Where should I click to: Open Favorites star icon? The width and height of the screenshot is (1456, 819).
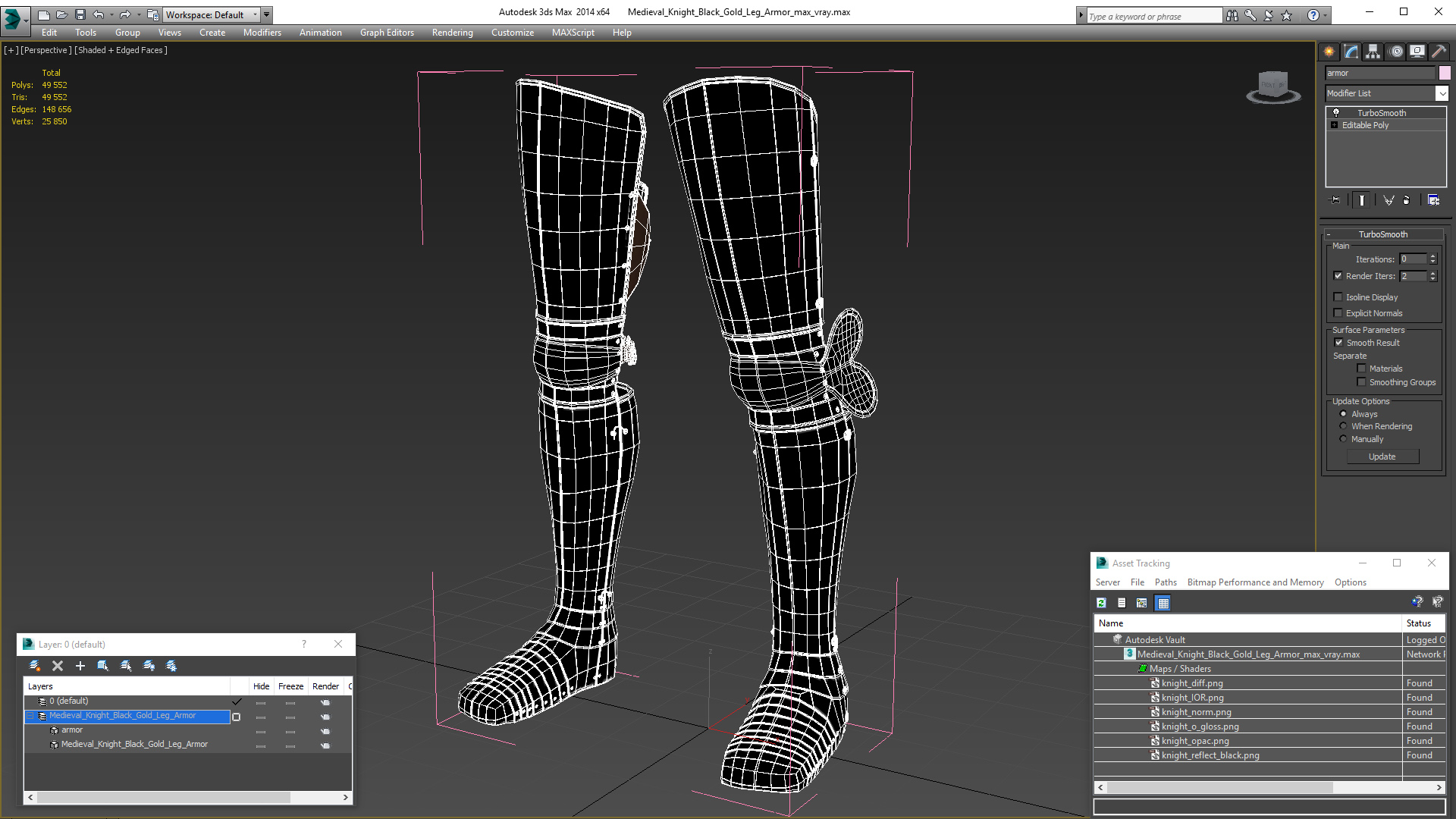coord(1287,15)
